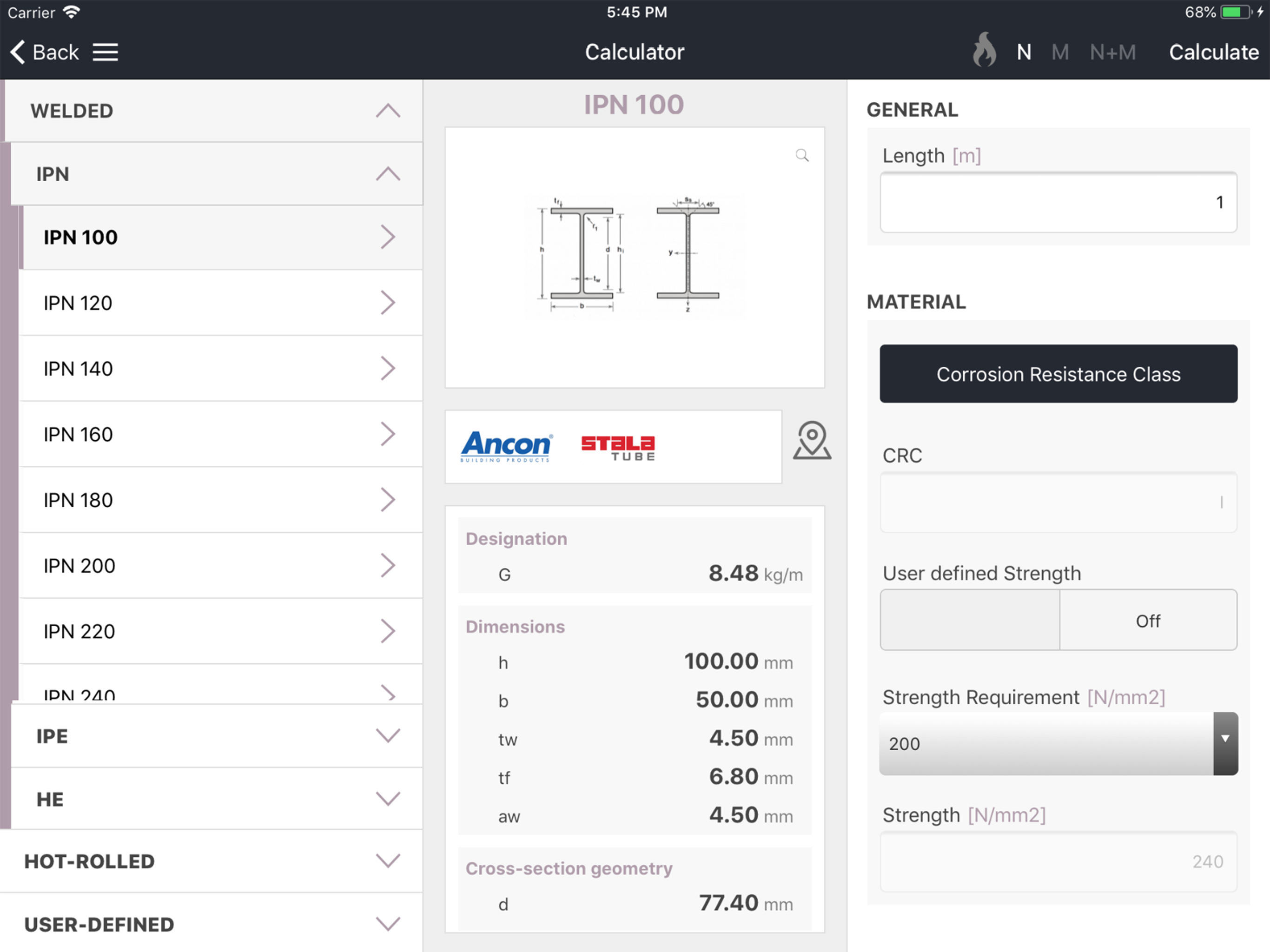Image resolution: width=1270 pixels, height=952 pixels.
Task: Click the d value 77.40 mm
Action: [746, 903]
